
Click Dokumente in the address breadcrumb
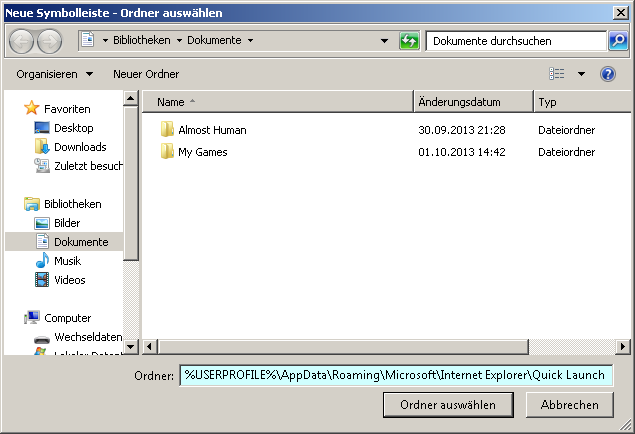(x=214, y=40)
